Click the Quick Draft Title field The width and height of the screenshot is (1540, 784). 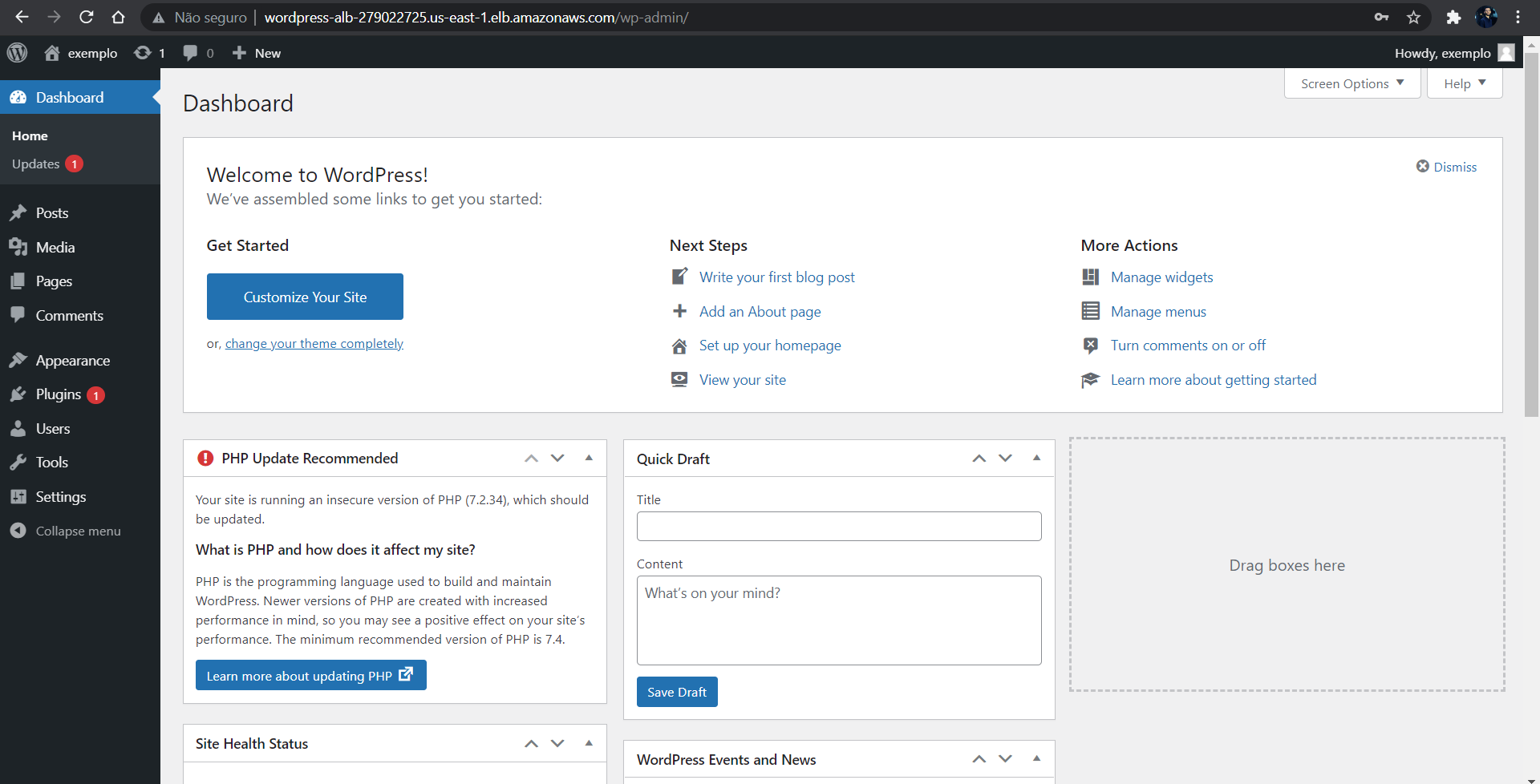[839, 527]
